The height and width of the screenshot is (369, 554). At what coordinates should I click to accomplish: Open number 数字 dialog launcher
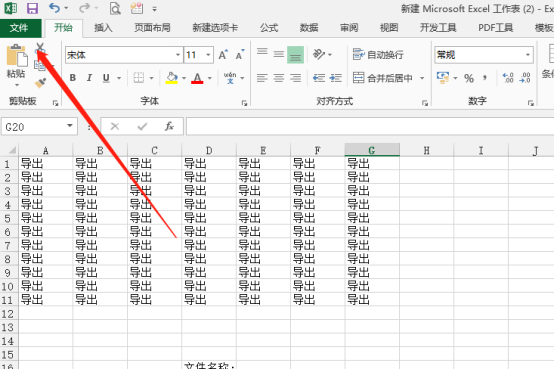pyautogui.click(x=530, y=103)
